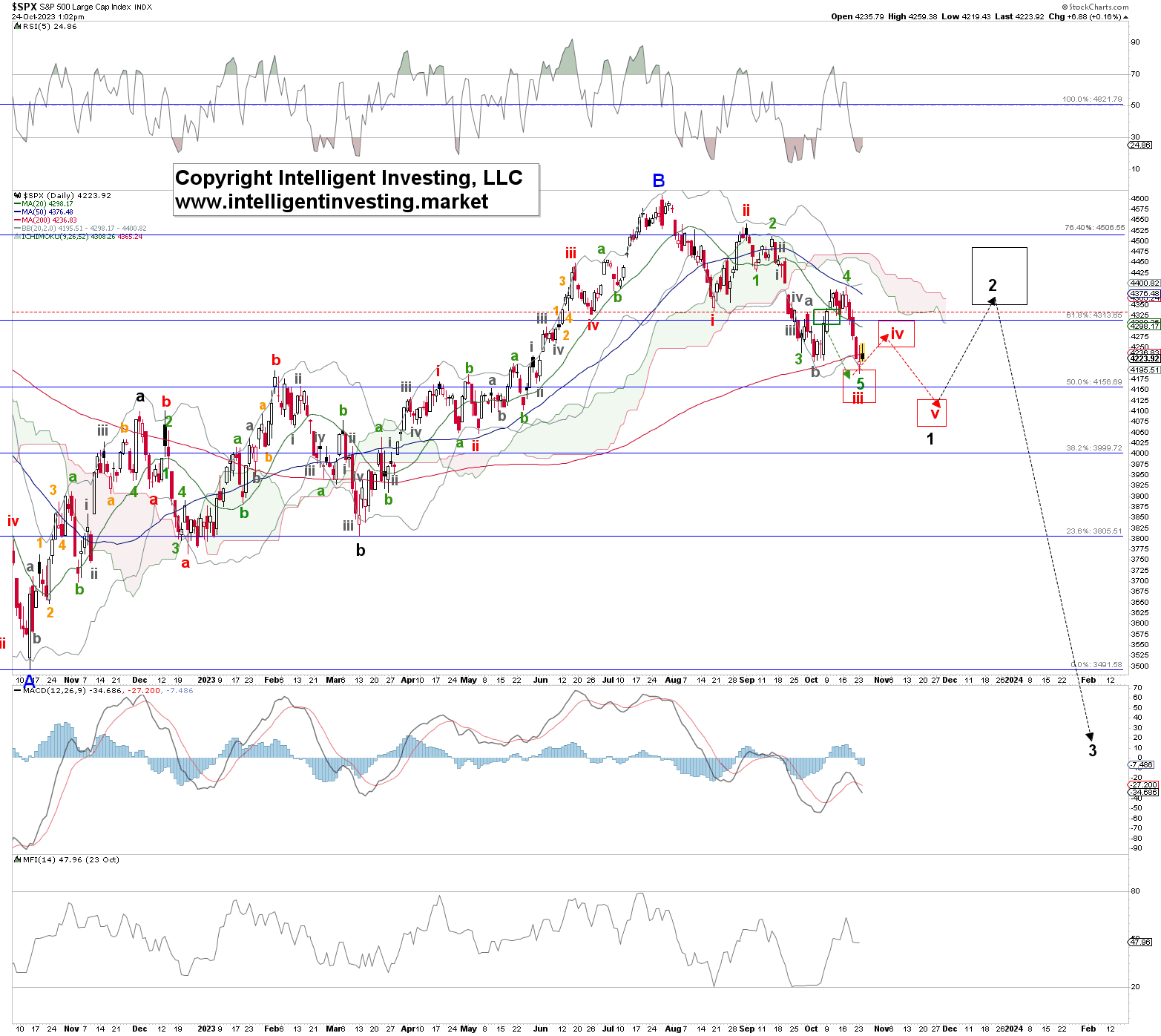Screen dimensions: 1161x1036
Task: Click the 0.0%: 3491.58 Fibonacci label
Action: (x=1096, y=665)
